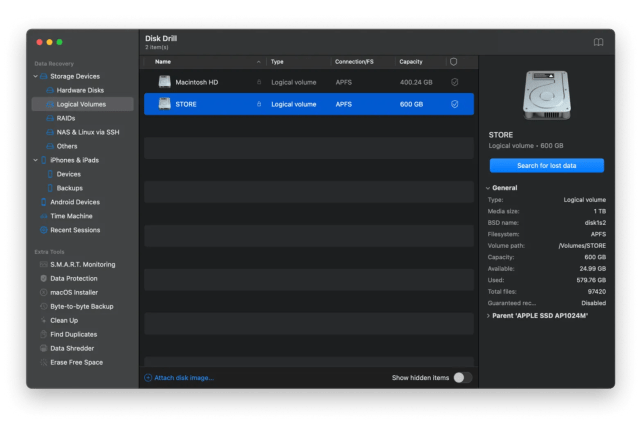Click the 1 TB media size value
The height and width of the screenshot is (427, 639).
coord(599,211)
